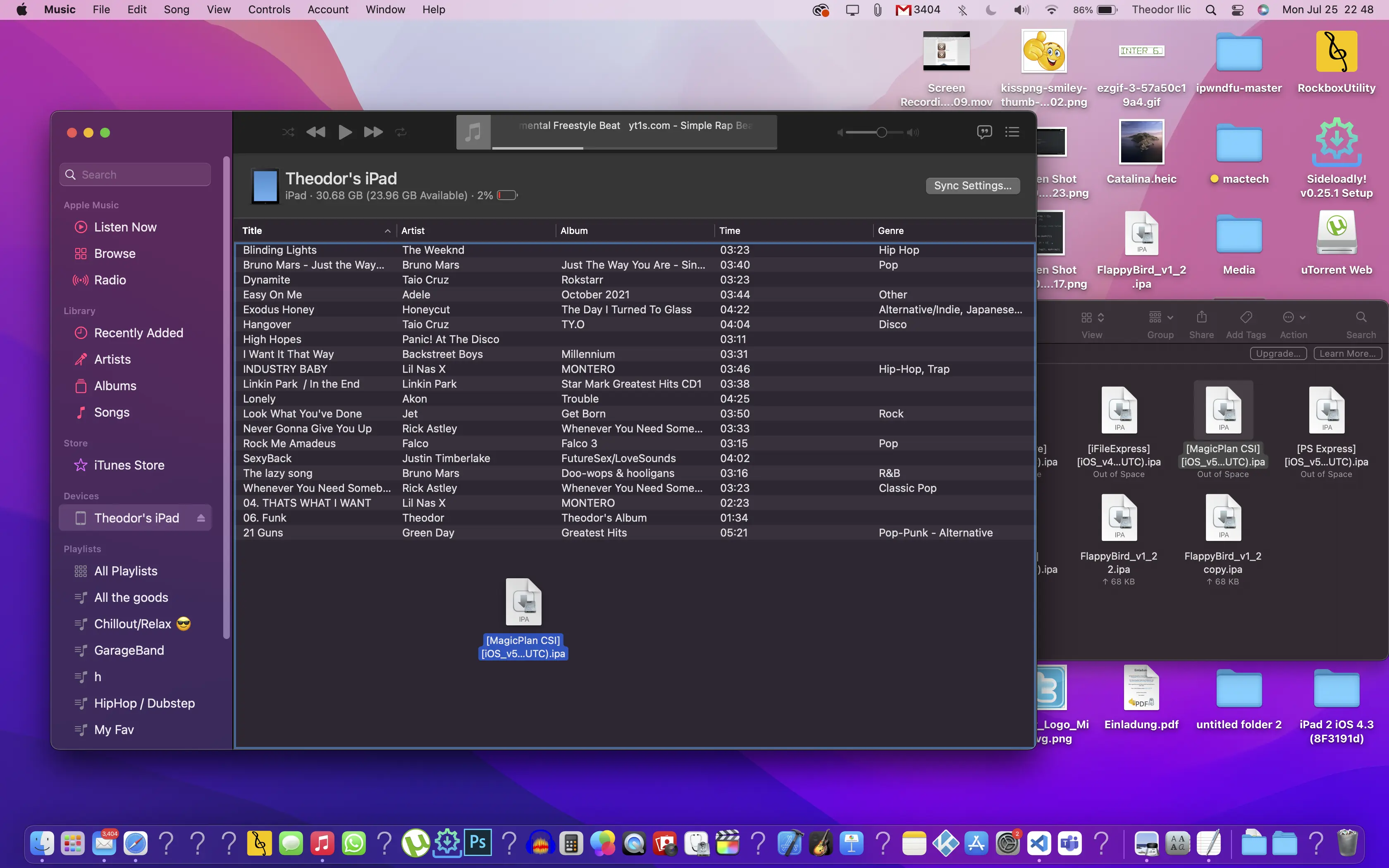Click the Upgrade... button in Finder
1389x868 pixels.
[x=1278, y=354]
